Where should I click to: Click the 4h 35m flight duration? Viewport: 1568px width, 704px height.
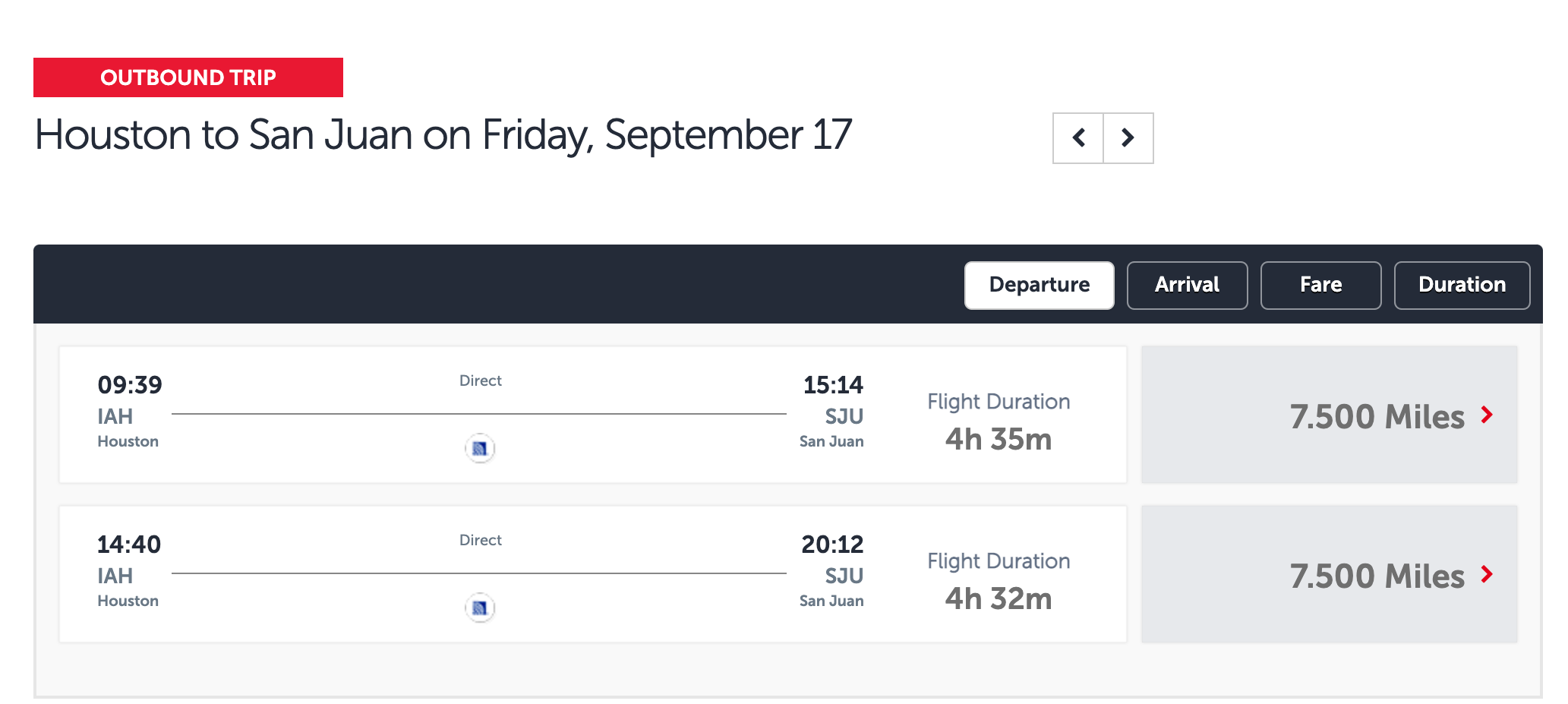[999, 440]
